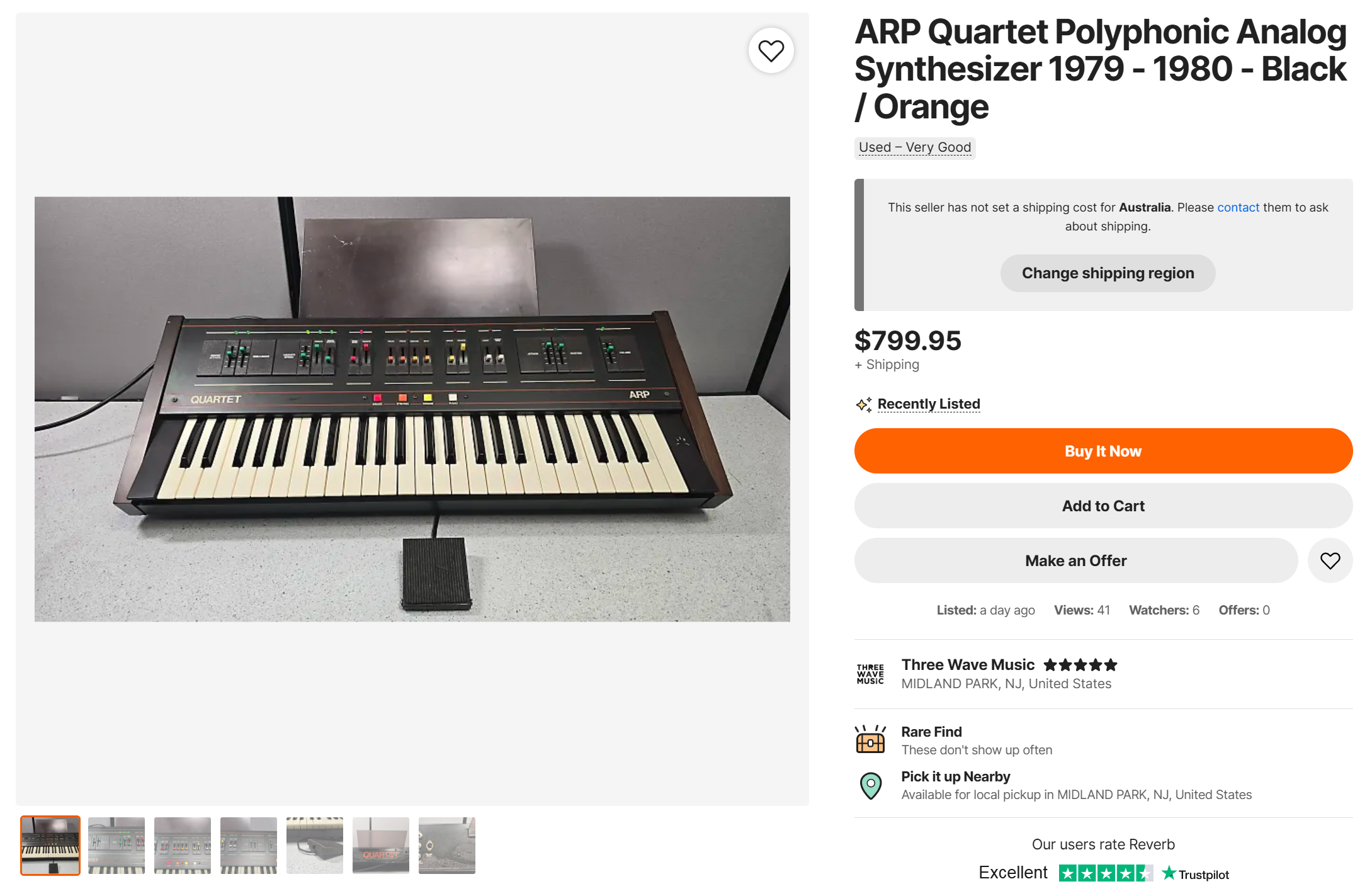Favorite the listing via heart on main photo

(x=771, y=50)
